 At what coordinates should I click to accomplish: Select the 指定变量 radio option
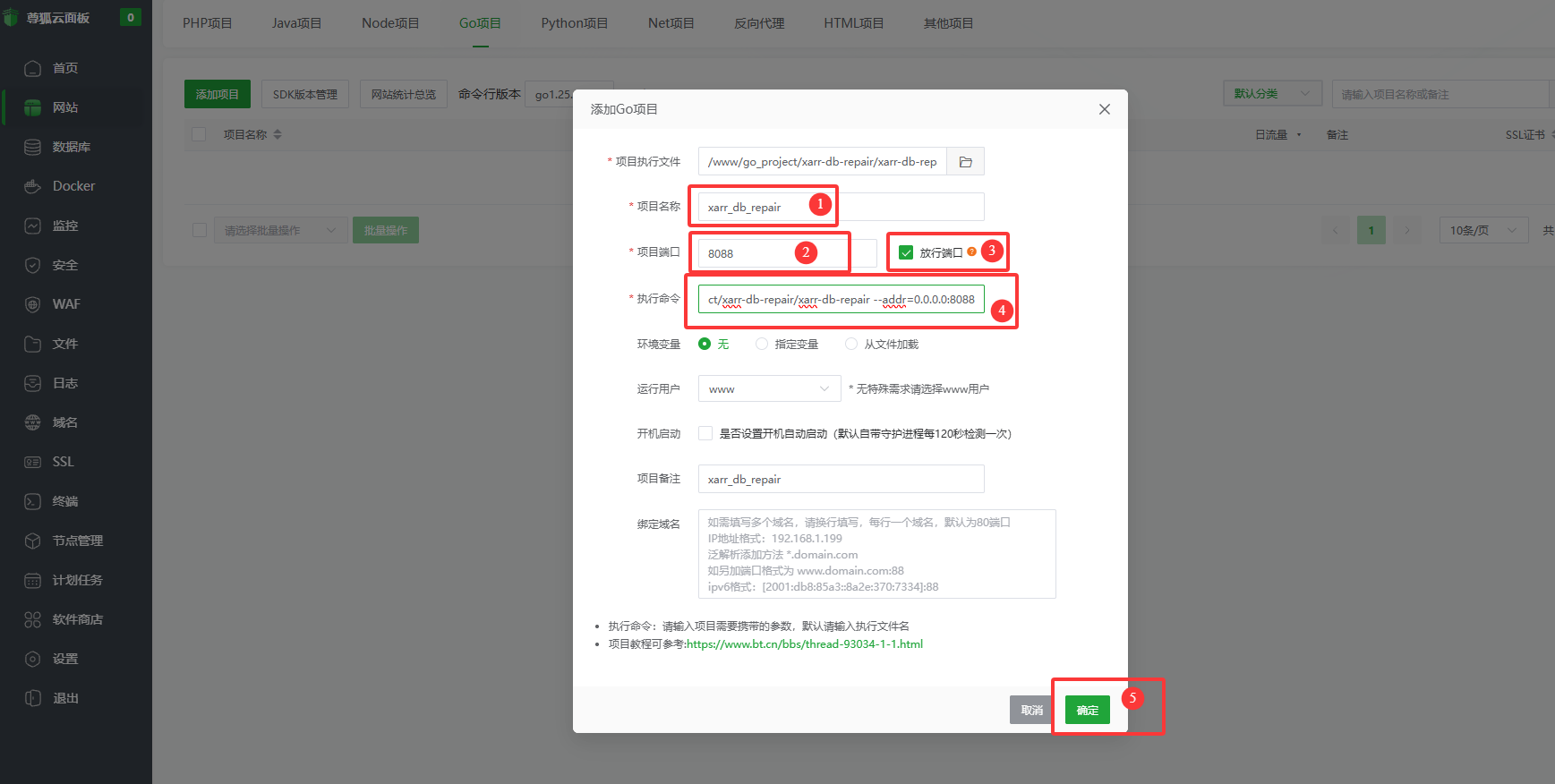pos(762,344)
